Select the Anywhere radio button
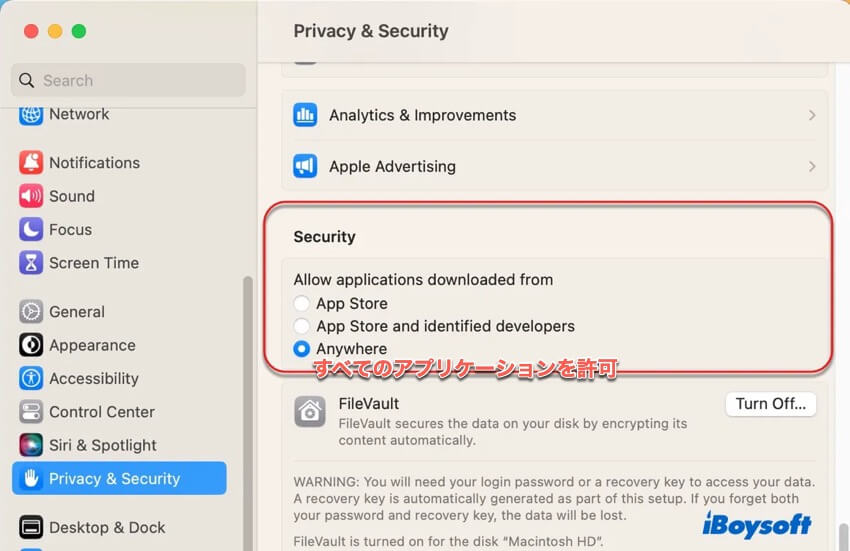The image size is (850, 551). coord(302,349)
